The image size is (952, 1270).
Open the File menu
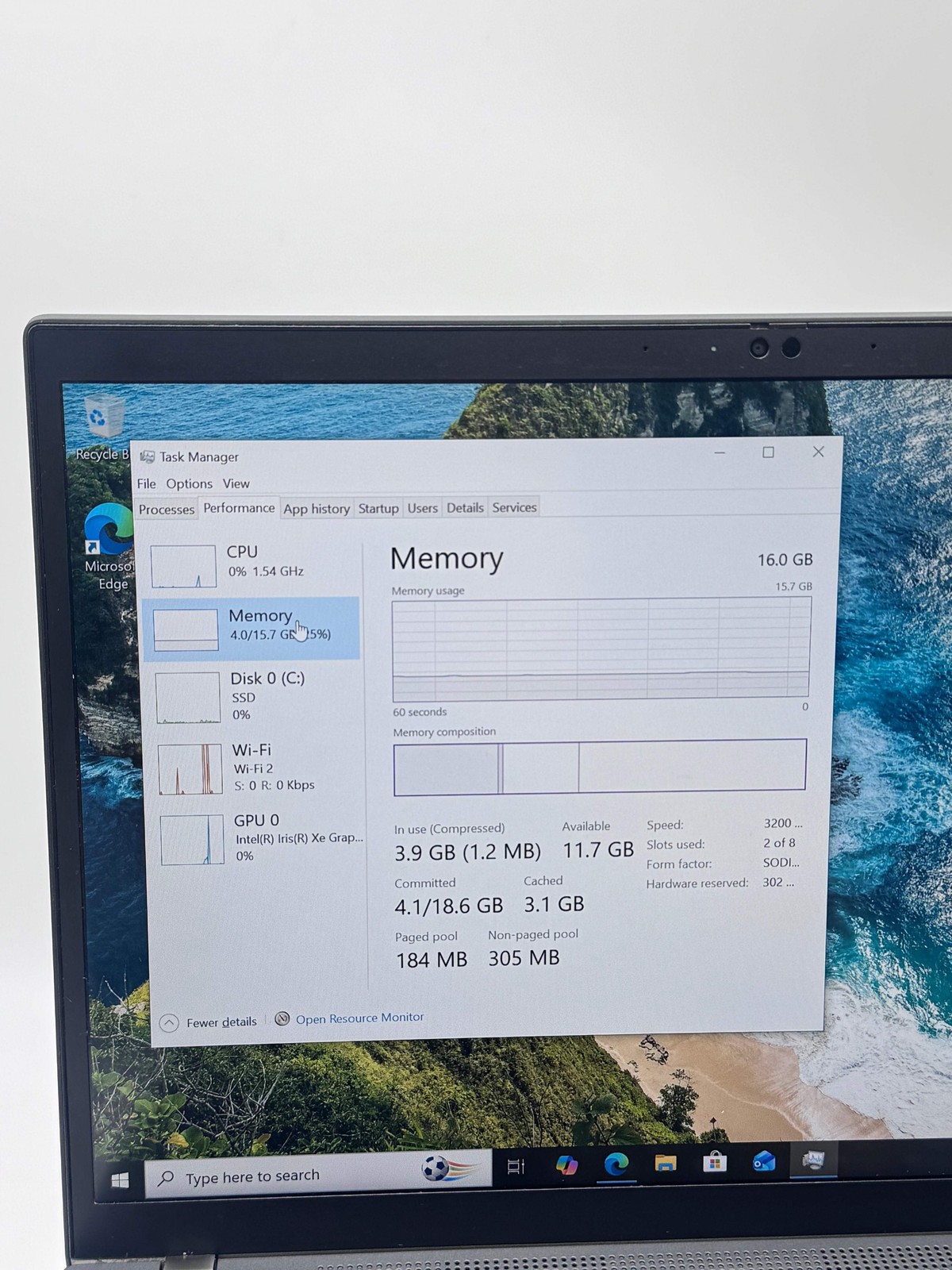146,483
